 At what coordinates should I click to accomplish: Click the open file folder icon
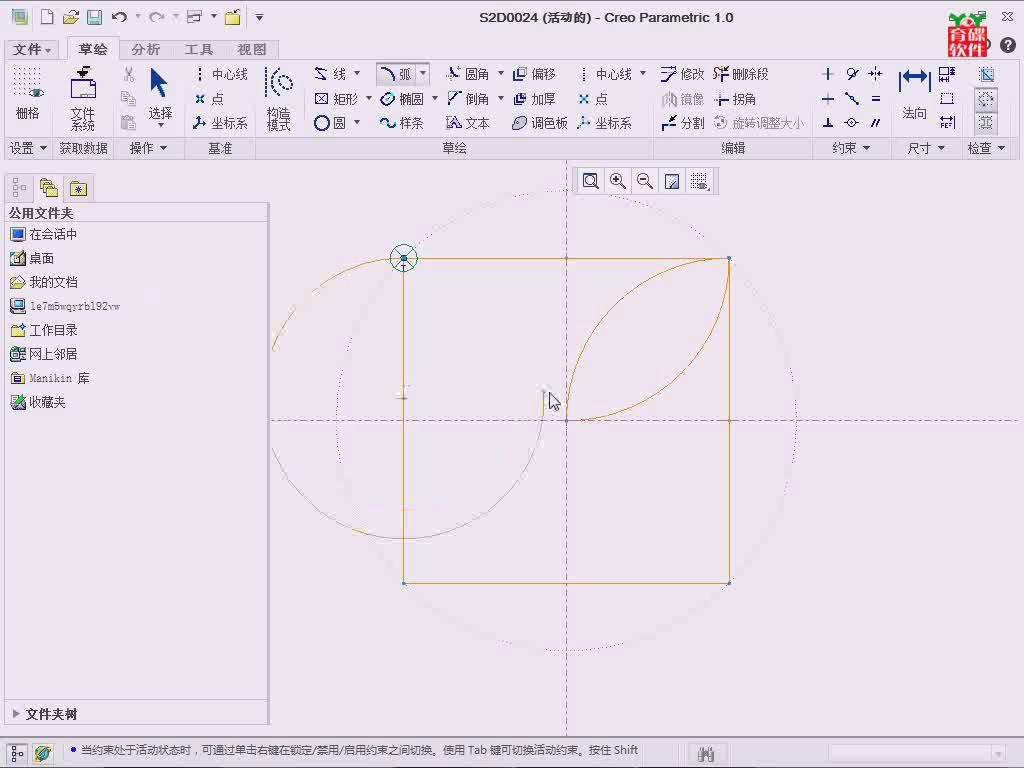click(x=71, y=17)
